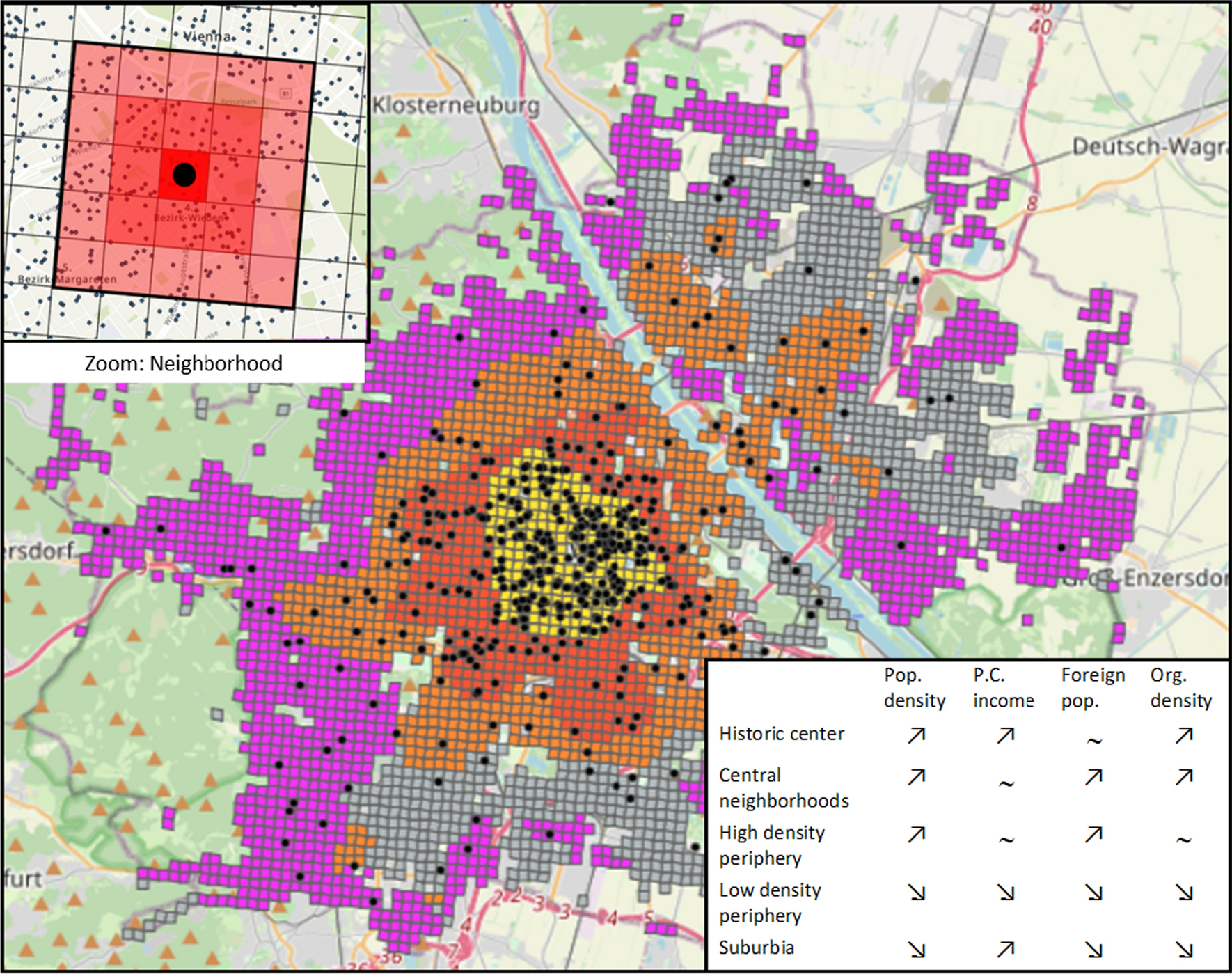Click the Central neighborhoods Foreign pop. up arrow
Screen dimensions: 1232x974
1093,777
